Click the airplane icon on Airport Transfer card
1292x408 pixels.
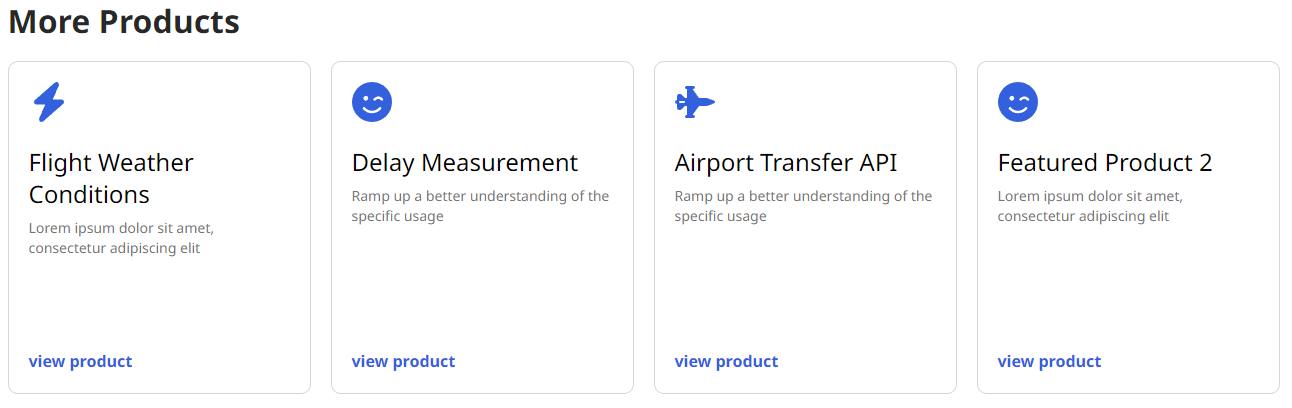695,102
